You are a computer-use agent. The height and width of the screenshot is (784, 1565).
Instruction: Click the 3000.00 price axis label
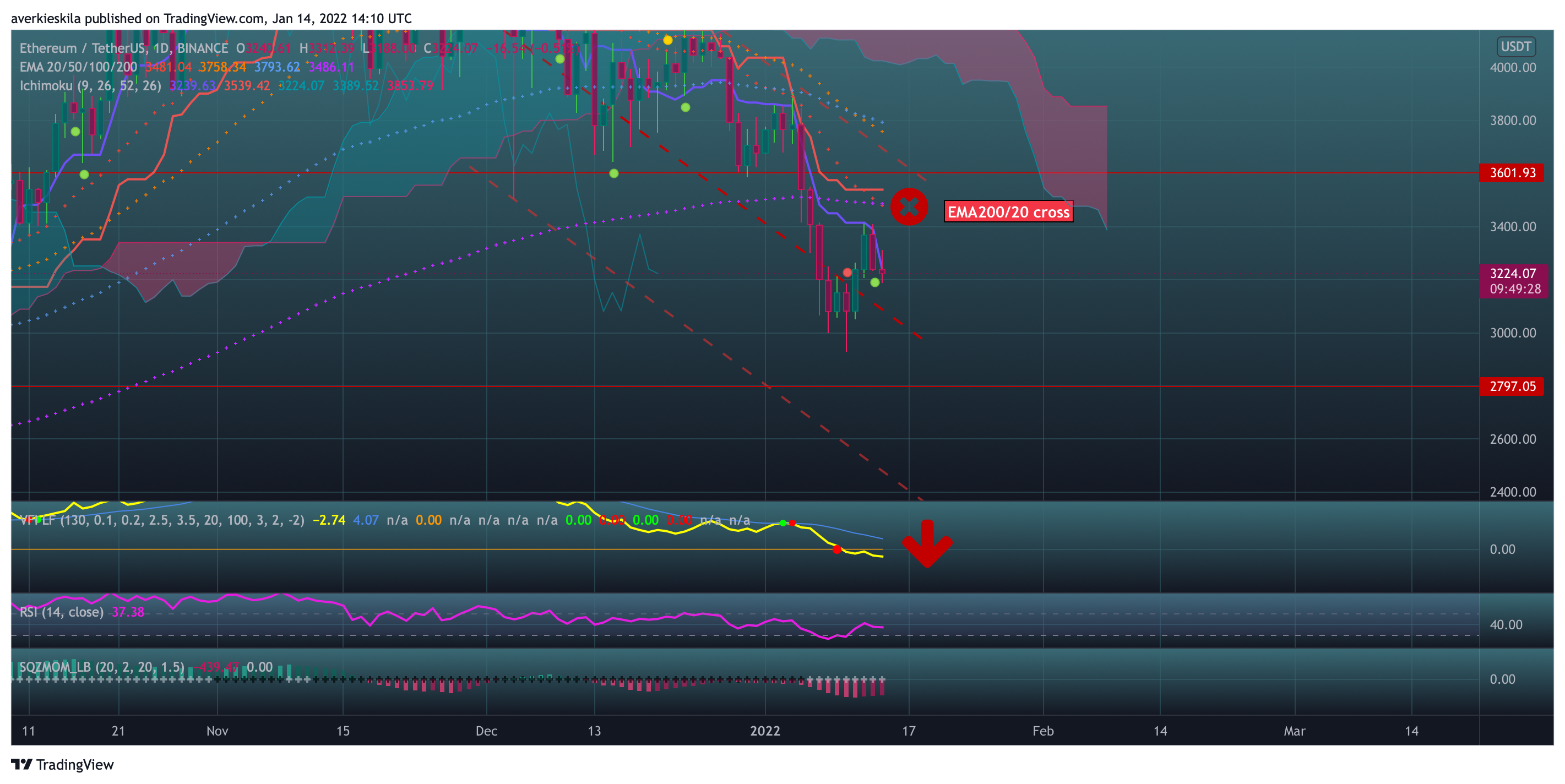pyautogui.click(x=1513, y=333)
